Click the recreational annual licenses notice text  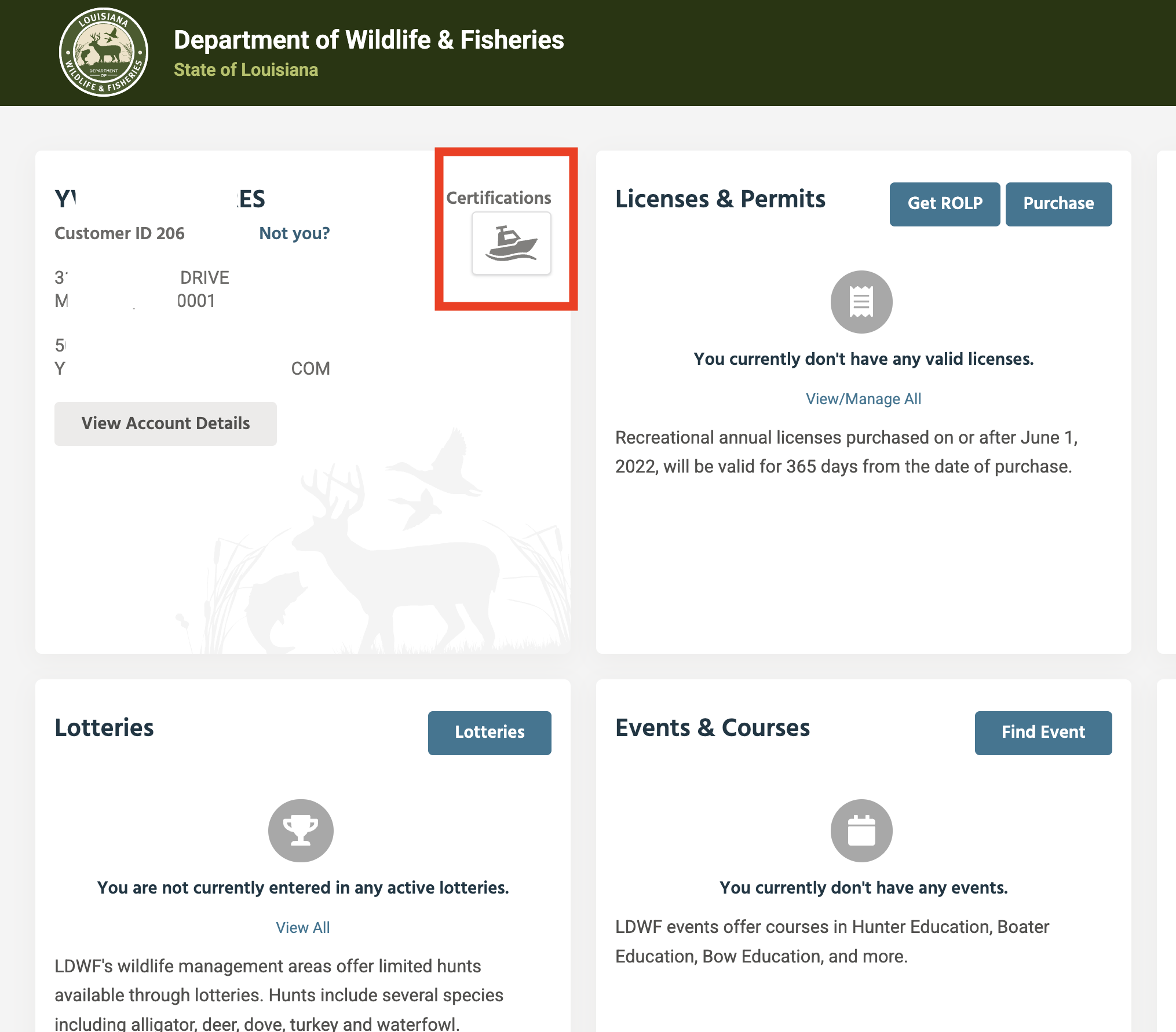pos(846,452)
